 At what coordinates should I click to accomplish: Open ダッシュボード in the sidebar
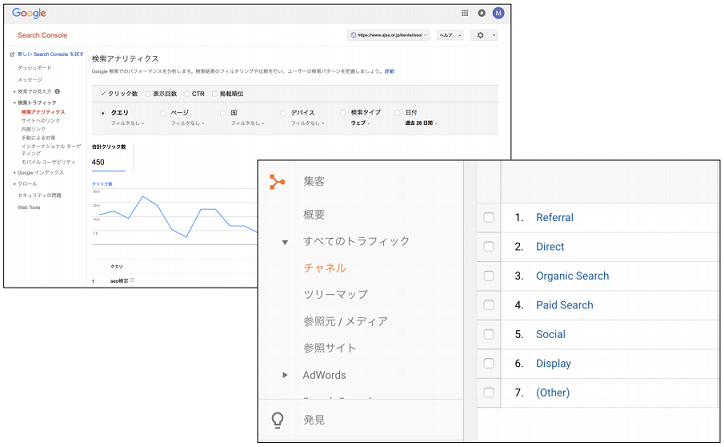(34, 67)
